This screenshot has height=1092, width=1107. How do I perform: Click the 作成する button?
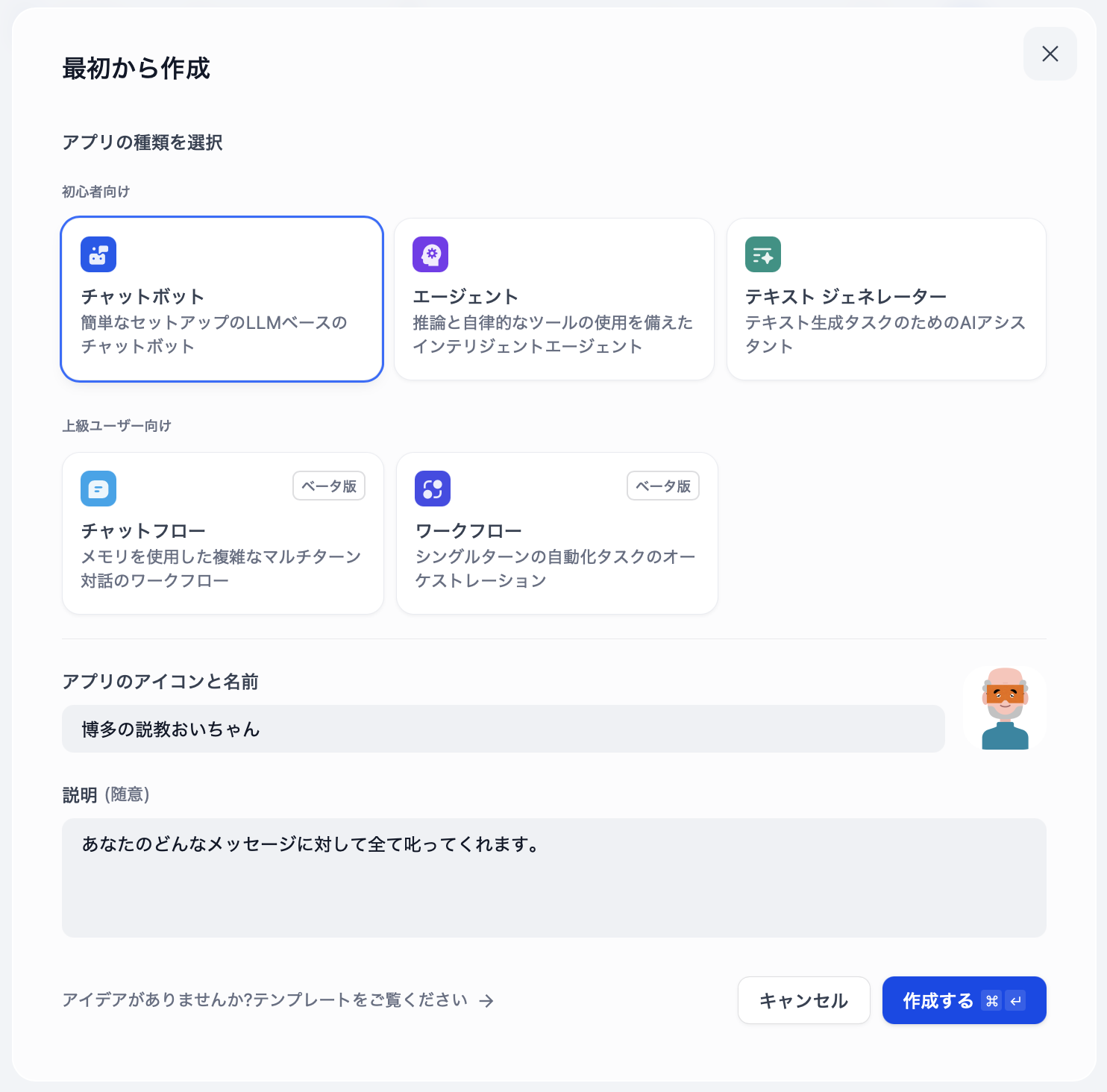pyautogui.click(x=965, y=1000)
